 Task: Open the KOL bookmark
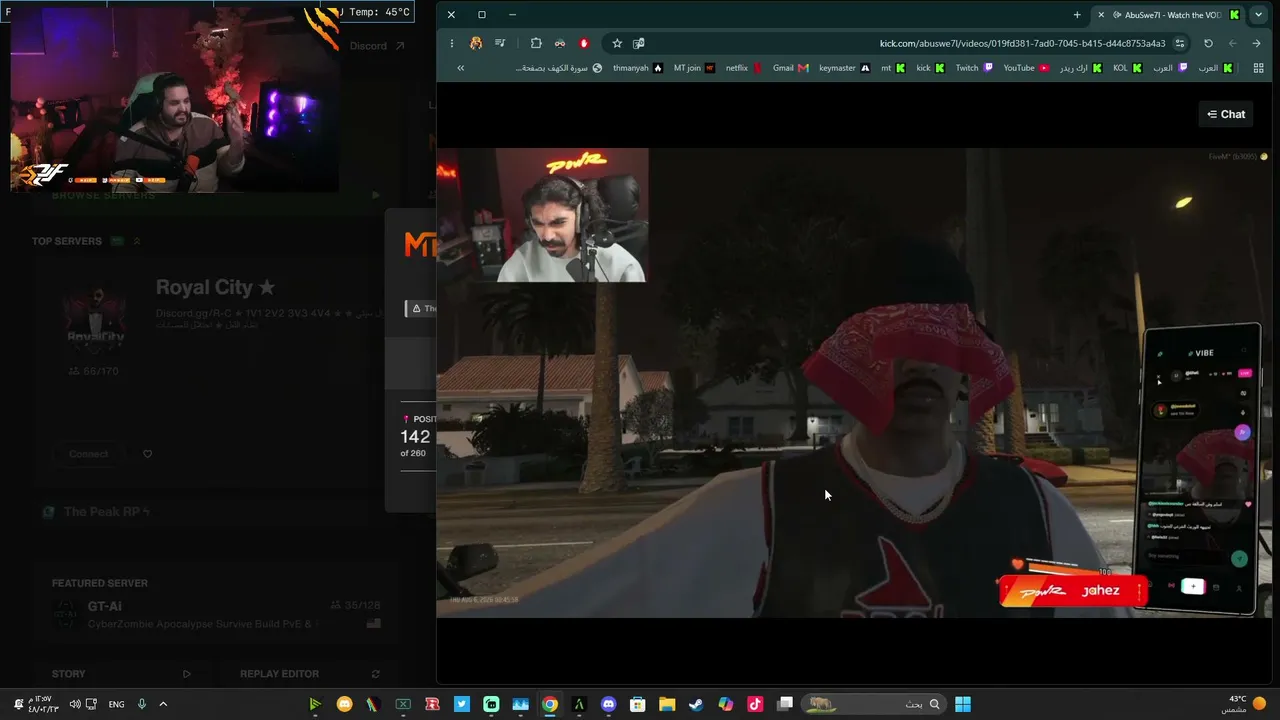click(x=1127, y=68)
